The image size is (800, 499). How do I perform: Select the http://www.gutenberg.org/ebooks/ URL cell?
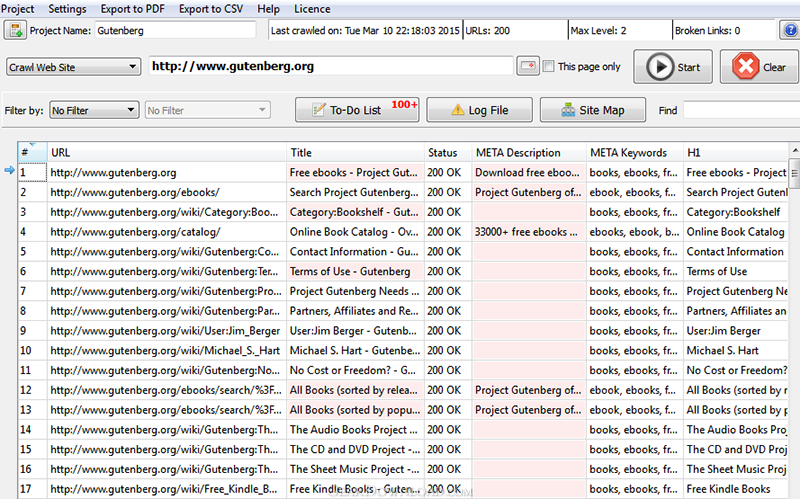point(167,192)
